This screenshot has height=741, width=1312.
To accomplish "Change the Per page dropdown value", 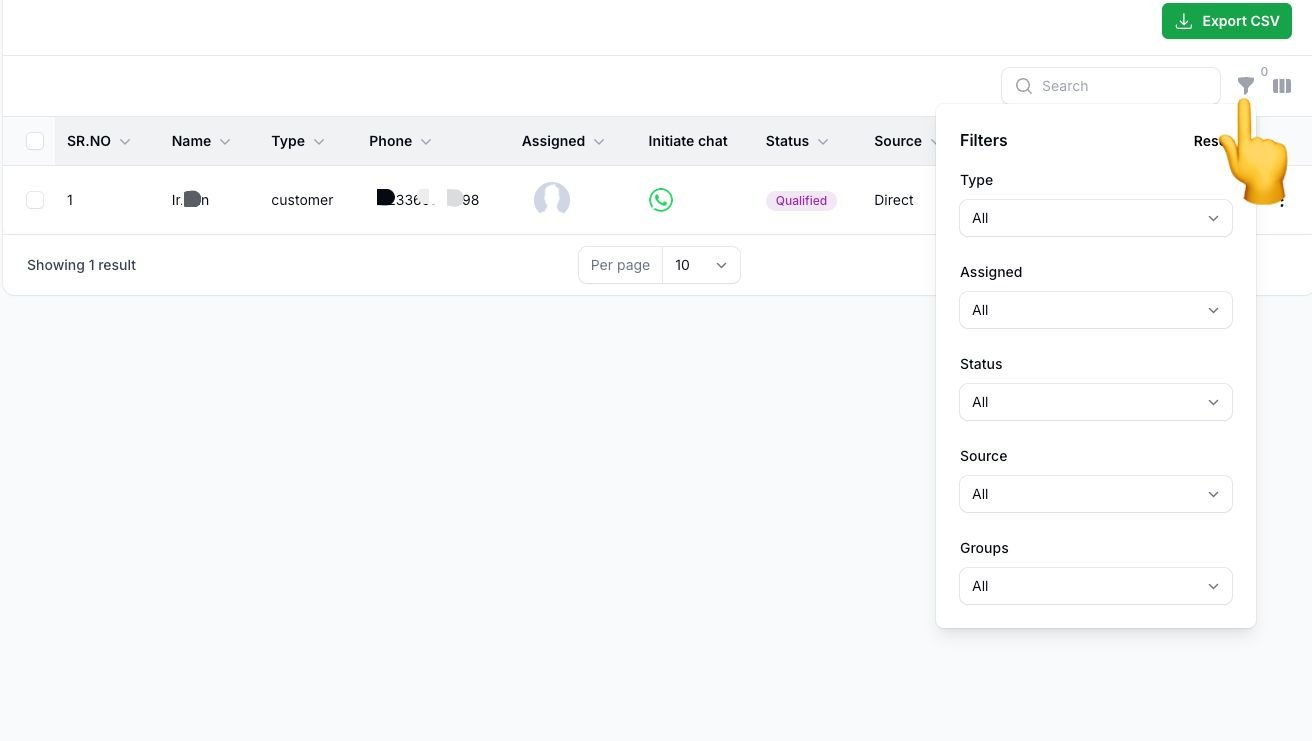I will pos(700,265).
